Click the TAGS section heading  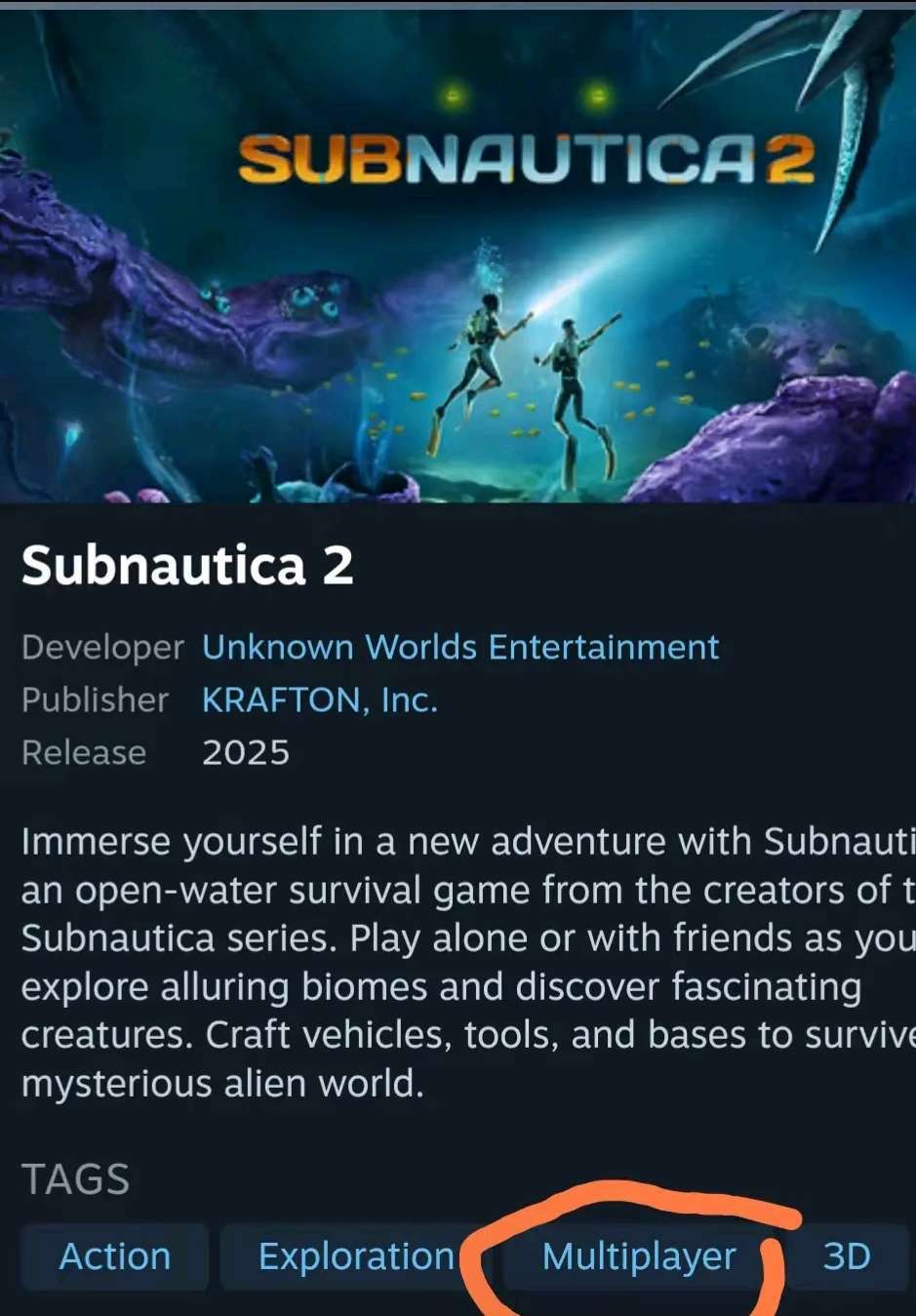(x=75, y=1179)
